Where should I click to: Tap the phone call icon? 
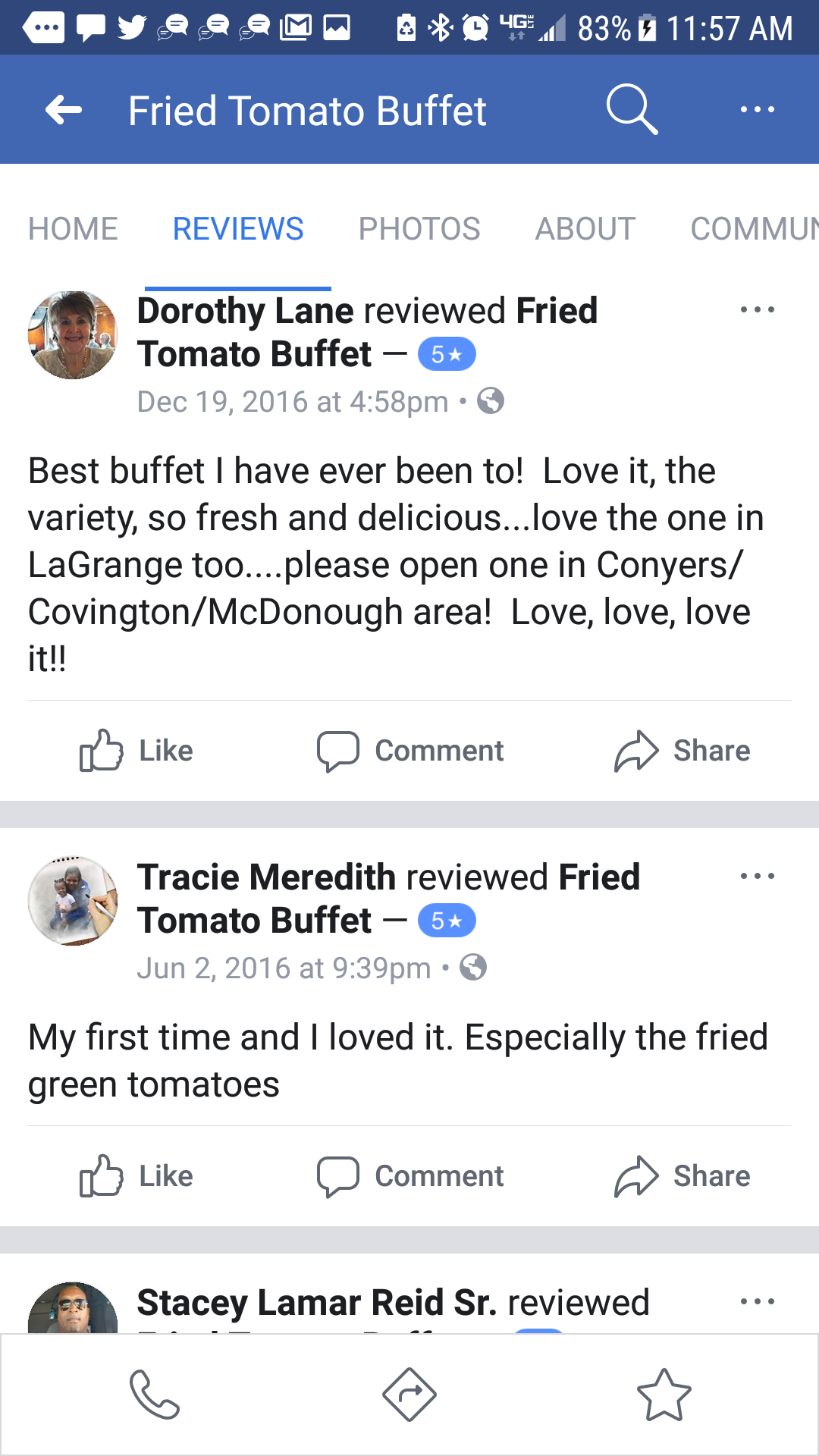pos(155,1394)
